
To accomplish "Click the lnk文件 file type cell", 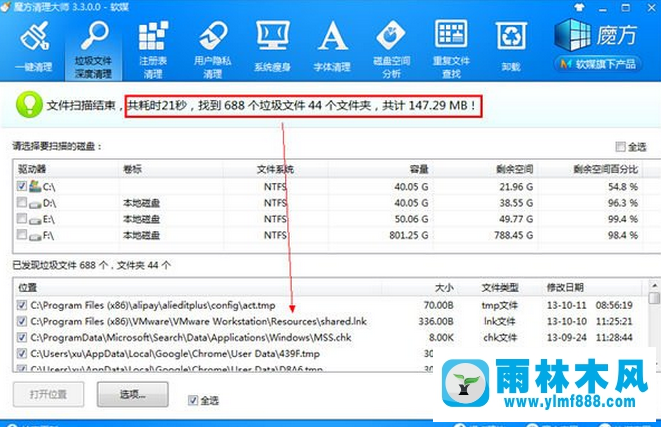I will (x=500, y=321).
